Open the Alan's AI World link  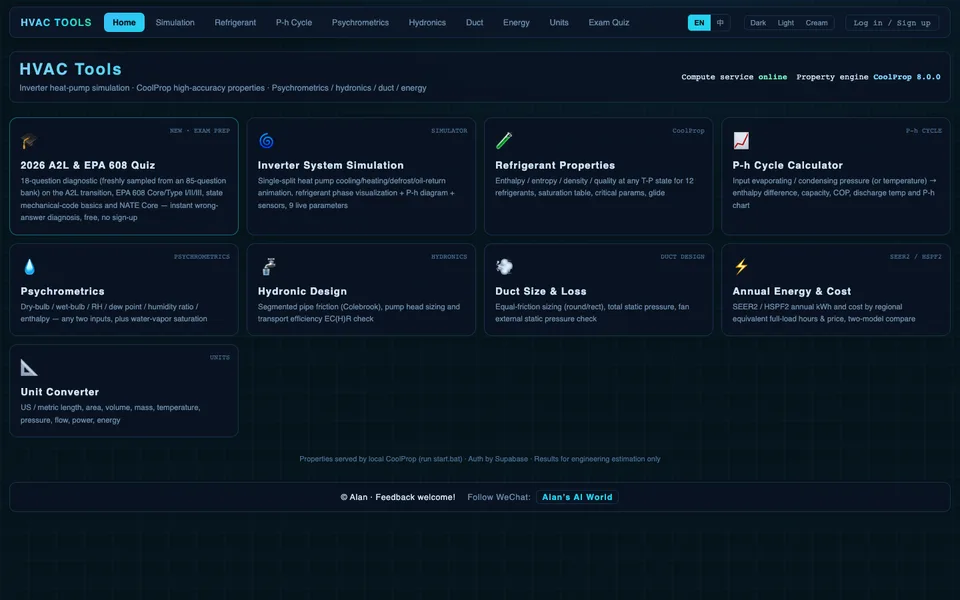tap(577, 497)
